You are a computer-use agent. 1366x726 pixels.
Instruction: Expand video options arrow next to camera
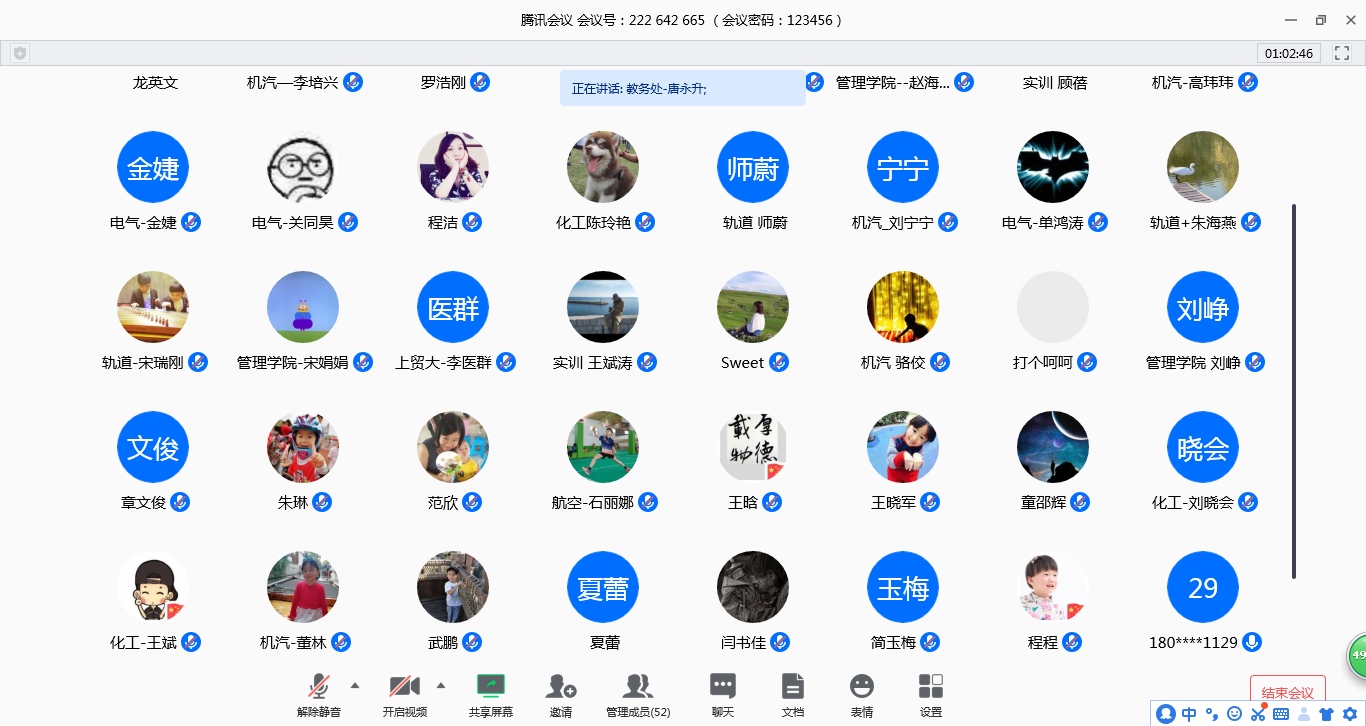pos(441,685)
